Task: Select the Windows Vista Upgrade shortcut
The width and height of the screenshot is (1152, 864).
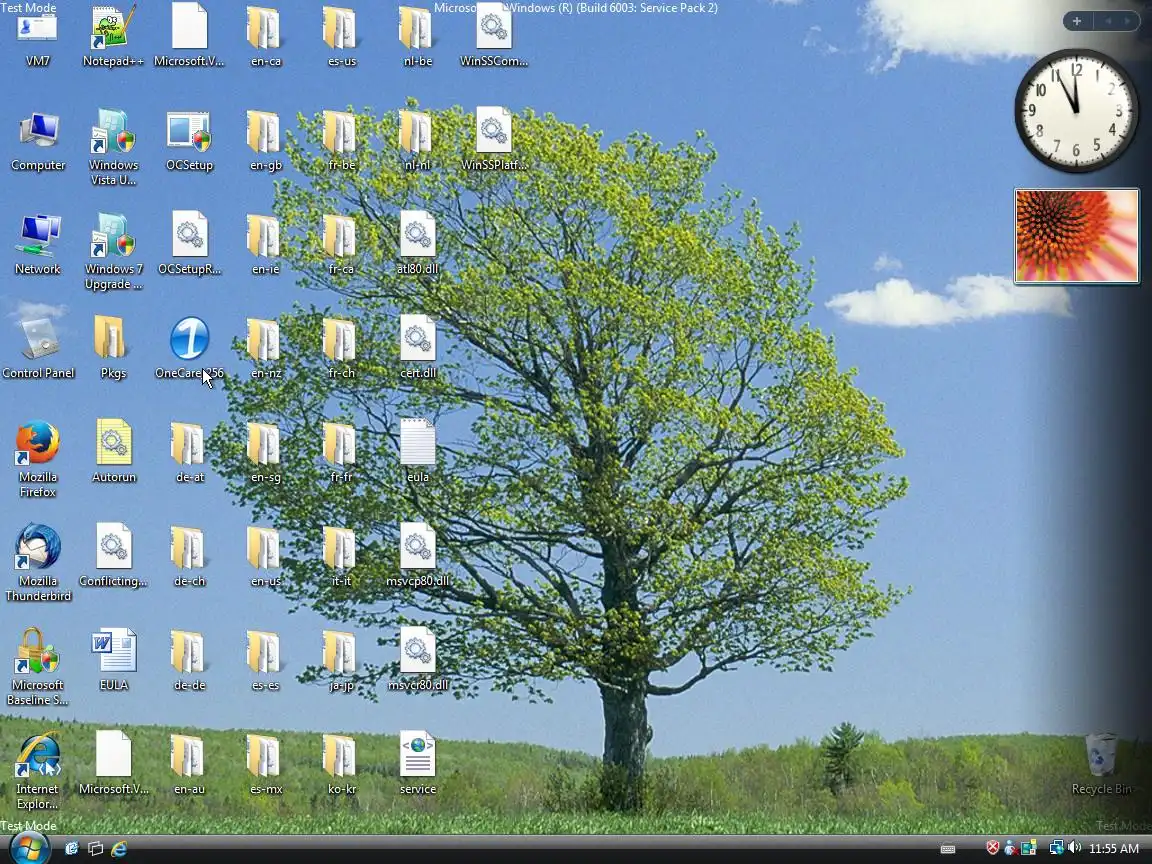Action: tap(113, 147)
